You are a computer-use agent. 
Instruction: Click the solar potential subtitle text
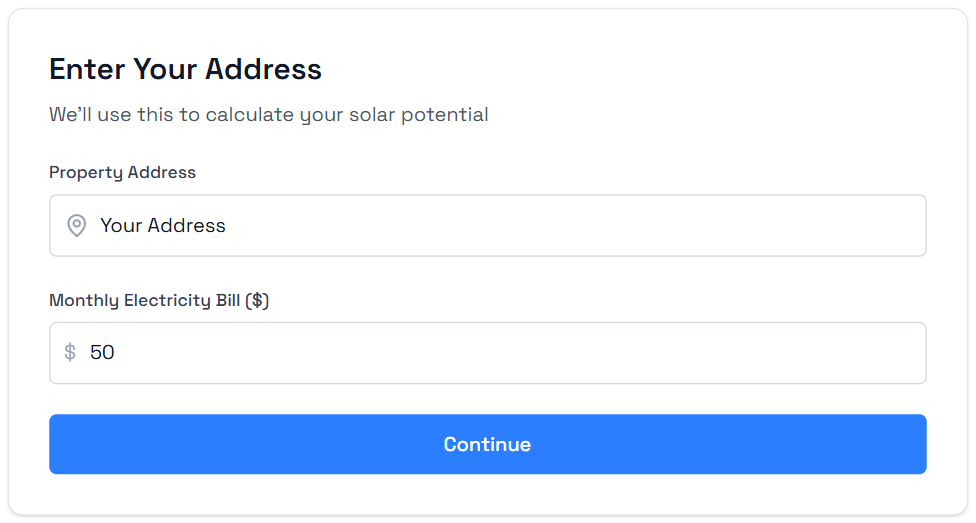point(268,115)
